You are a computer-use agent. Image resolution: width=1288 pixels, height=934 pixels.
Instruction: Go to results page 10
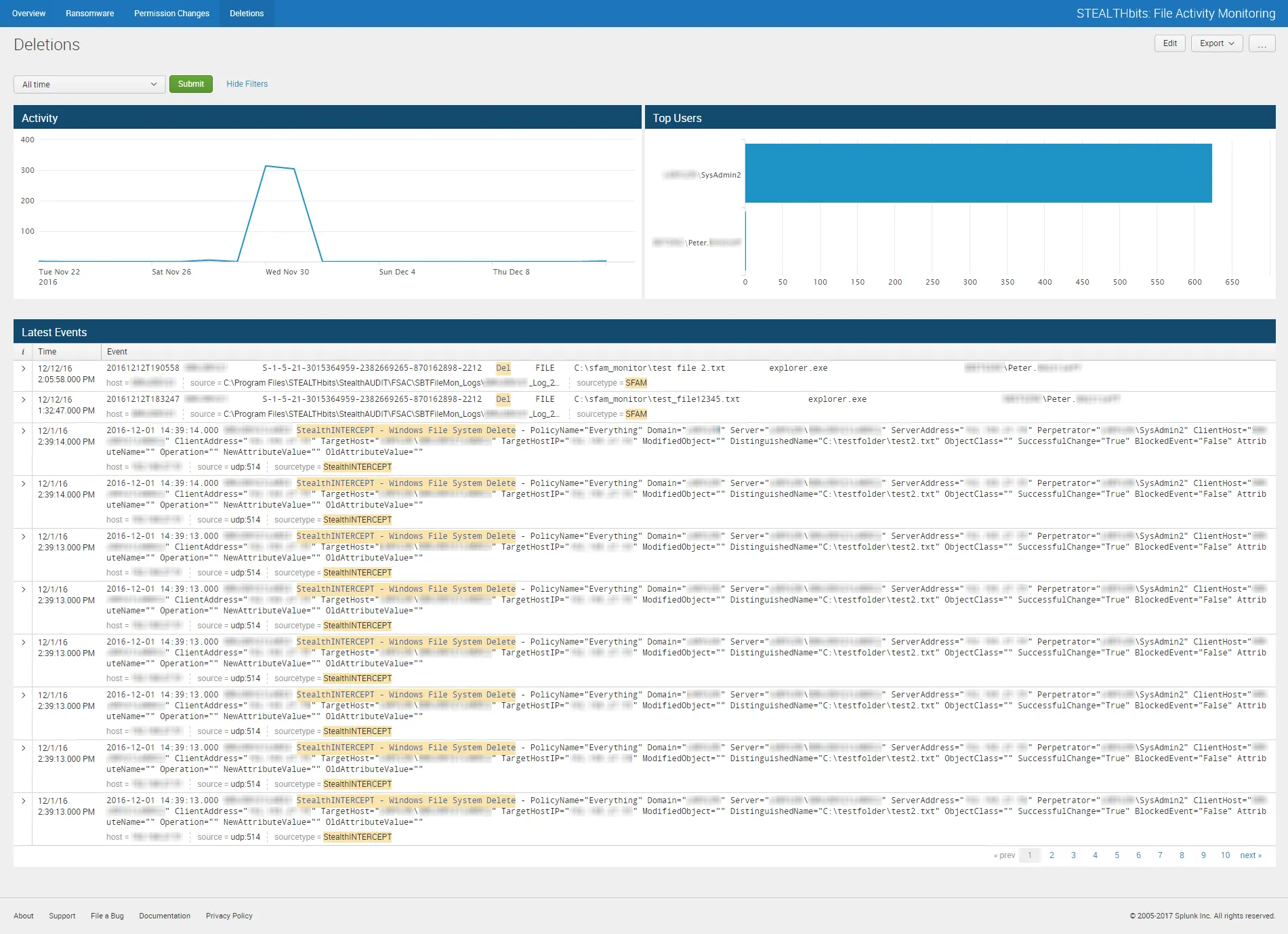pos(1225,855)
